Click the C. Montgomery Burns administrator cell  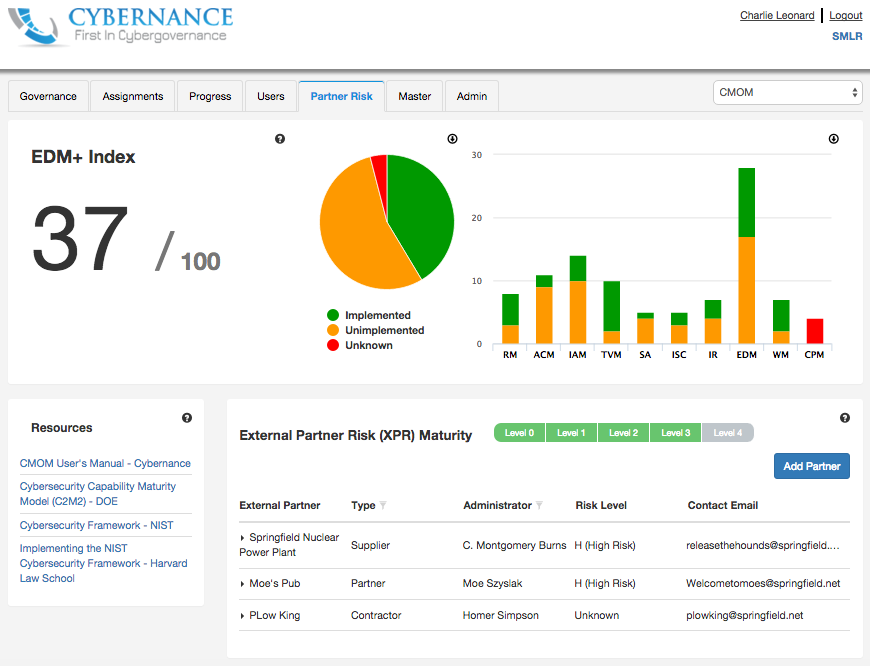[x=514, y=546]
